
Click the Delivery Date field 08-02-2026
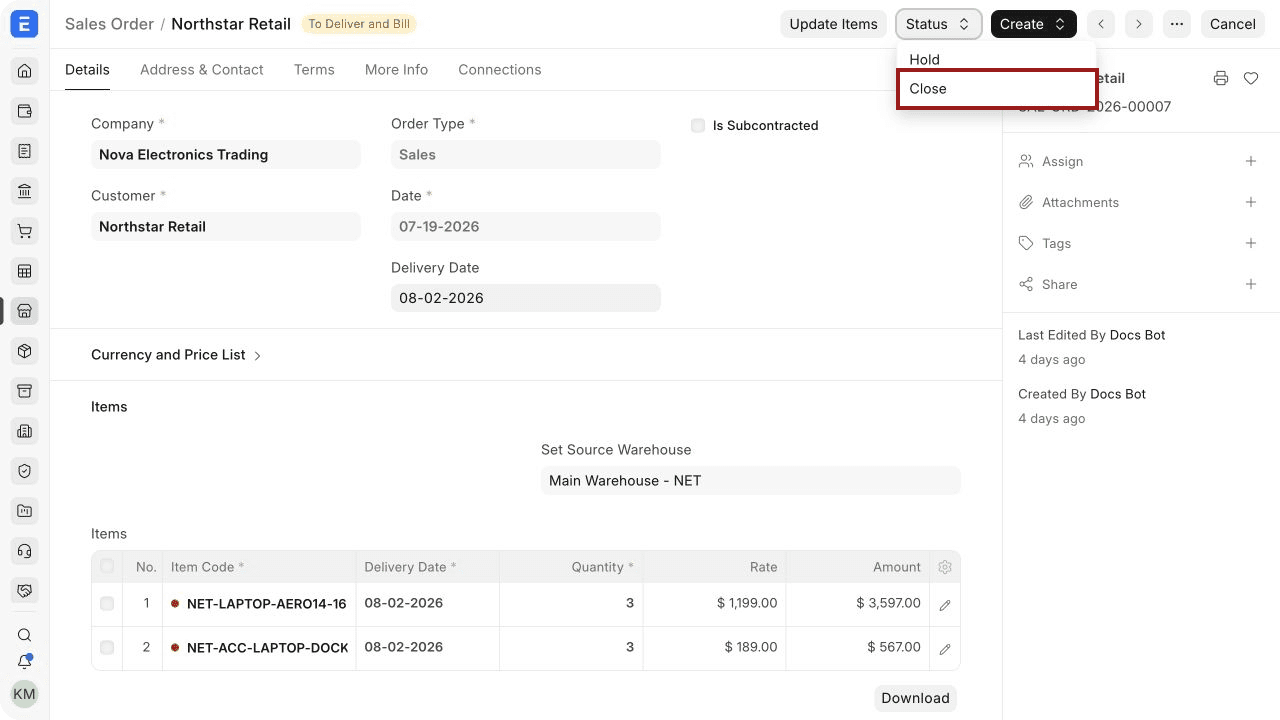(526, 298)
